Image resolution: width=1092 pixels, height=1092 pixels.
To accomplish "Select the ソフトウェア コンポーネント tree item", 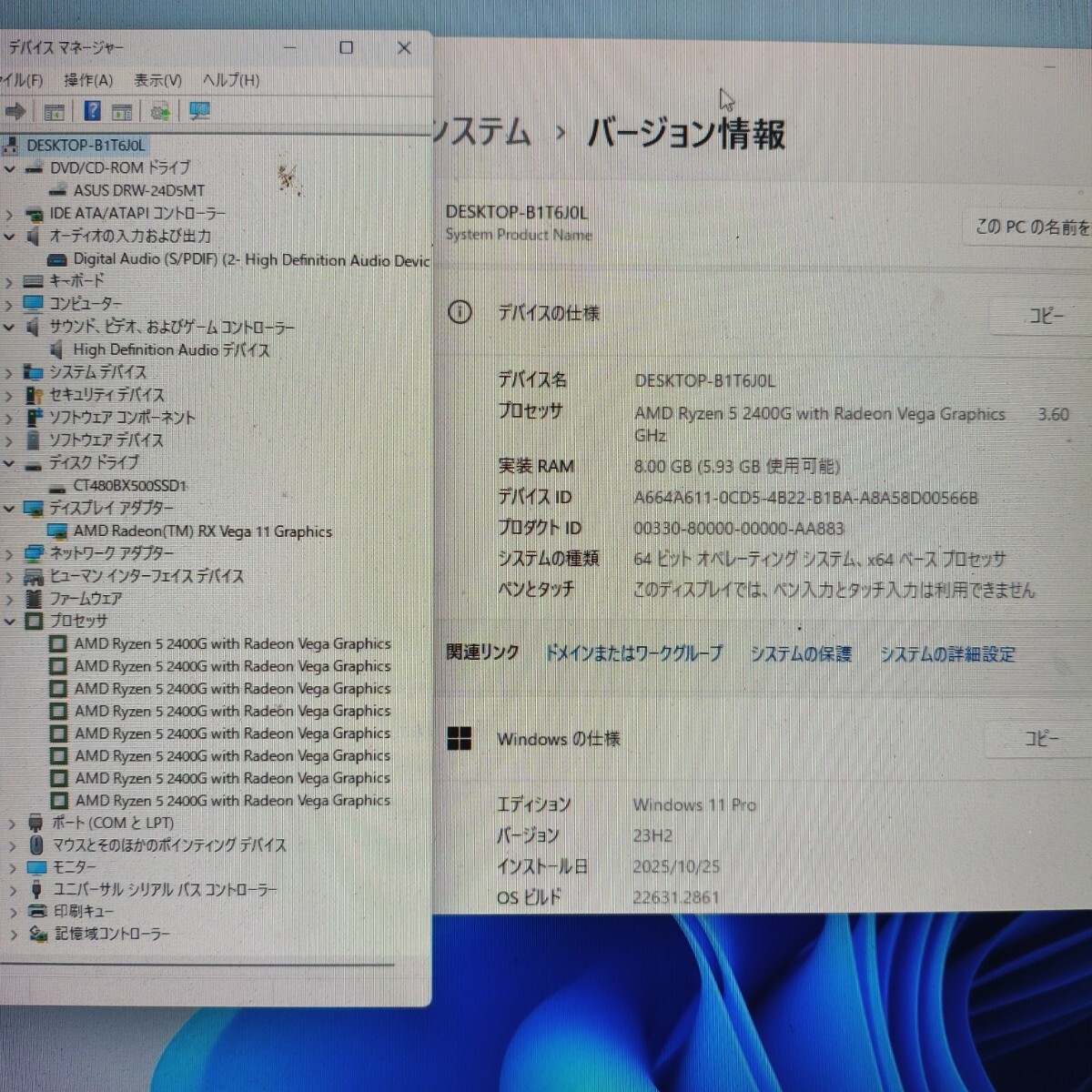I will coord(122,418).
